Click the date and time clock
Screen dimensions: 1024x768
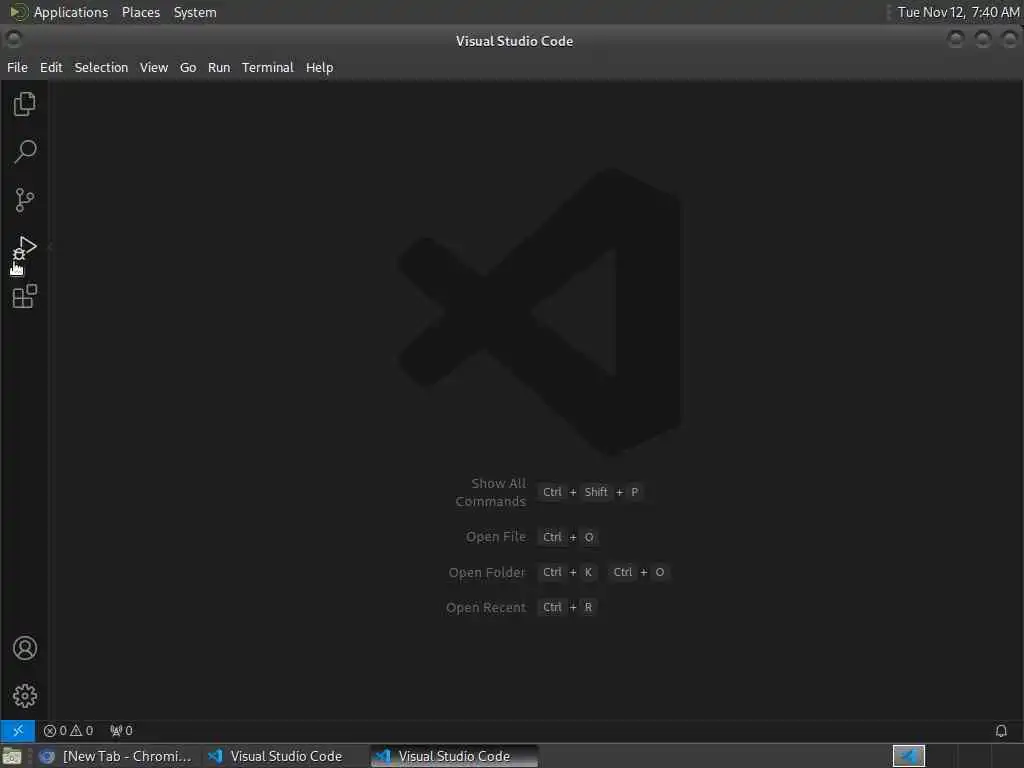(958, 12)
